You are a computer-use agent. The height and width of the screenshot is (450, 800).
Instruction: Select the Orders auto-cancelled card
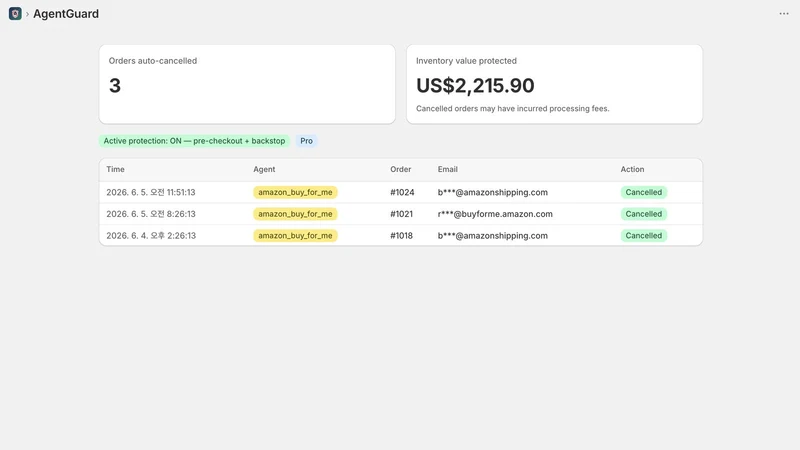click(x=247, y=84)
